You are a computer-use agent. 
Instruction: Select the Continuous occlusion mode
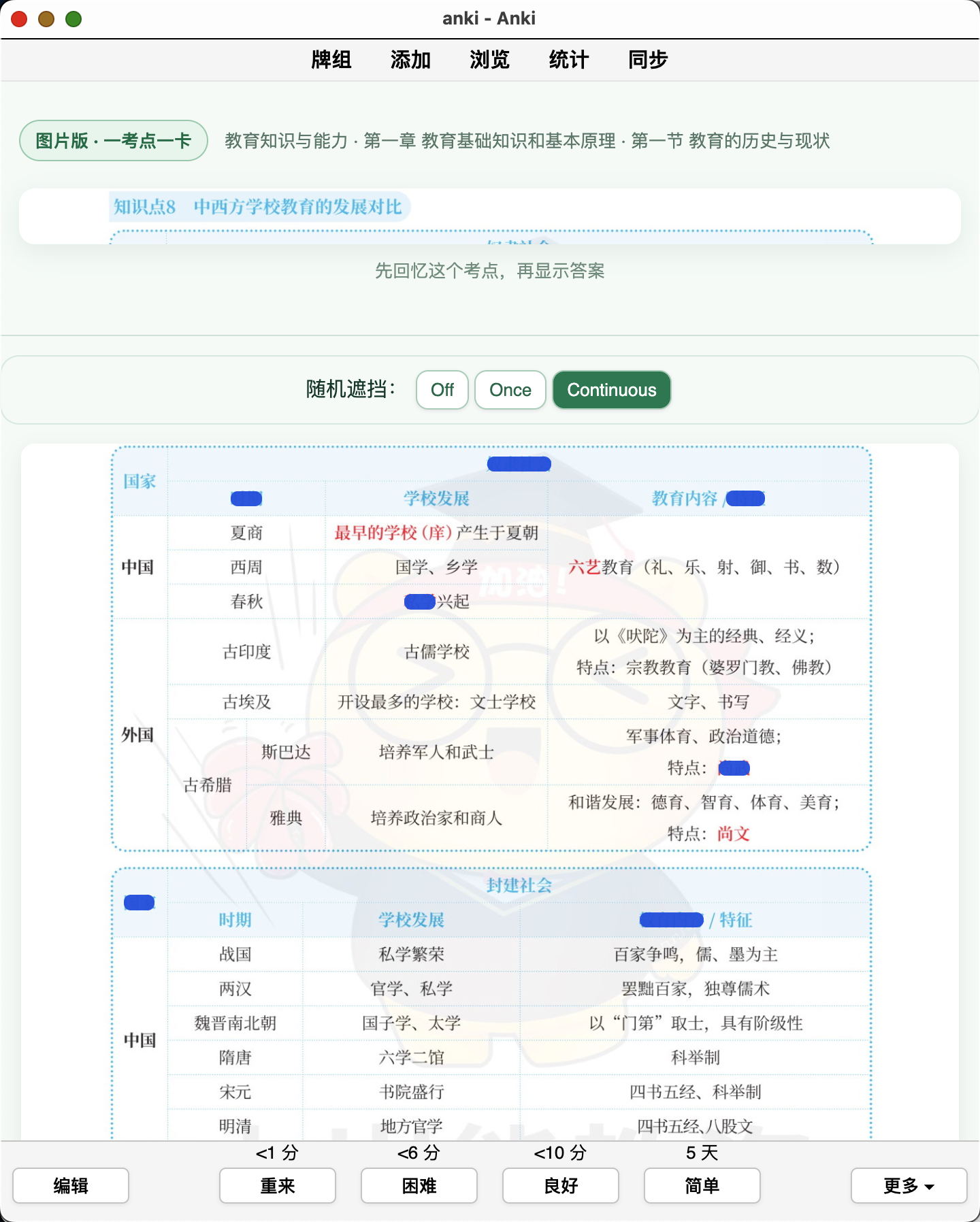612,390
